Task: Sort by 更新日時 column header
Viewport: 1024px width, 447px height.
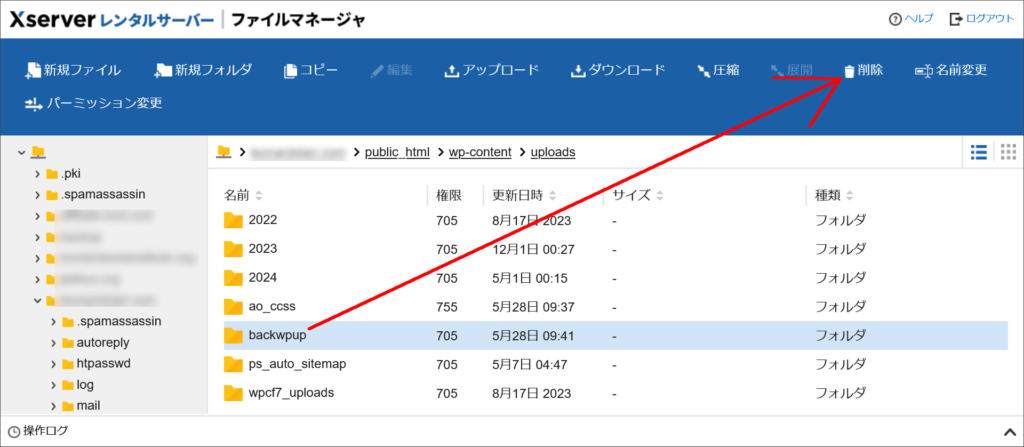Action: point(524,195)
